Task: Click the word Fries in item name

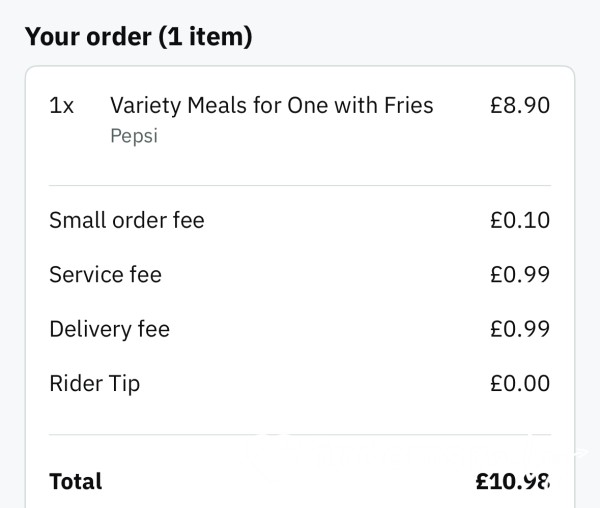Action: click(409, 105)
